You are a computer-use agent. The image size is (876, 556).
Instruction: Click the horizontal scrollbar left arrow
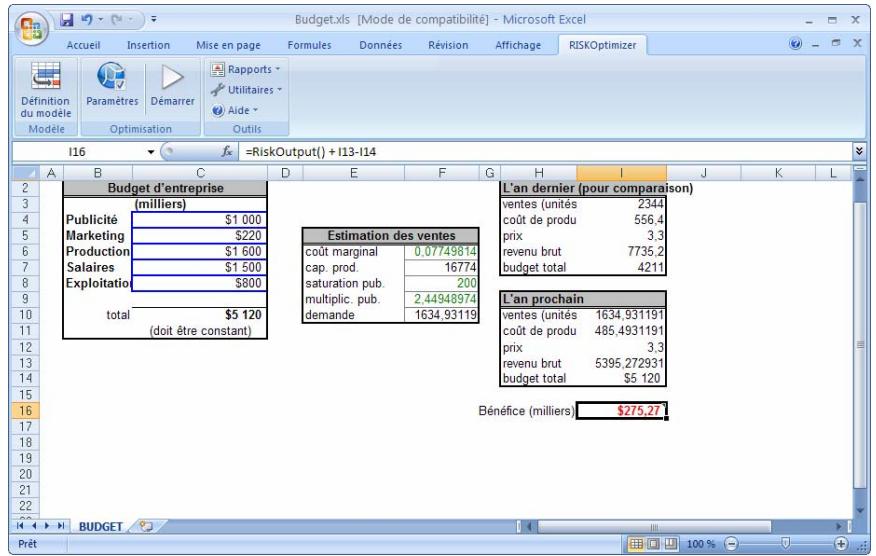[530, 526]
